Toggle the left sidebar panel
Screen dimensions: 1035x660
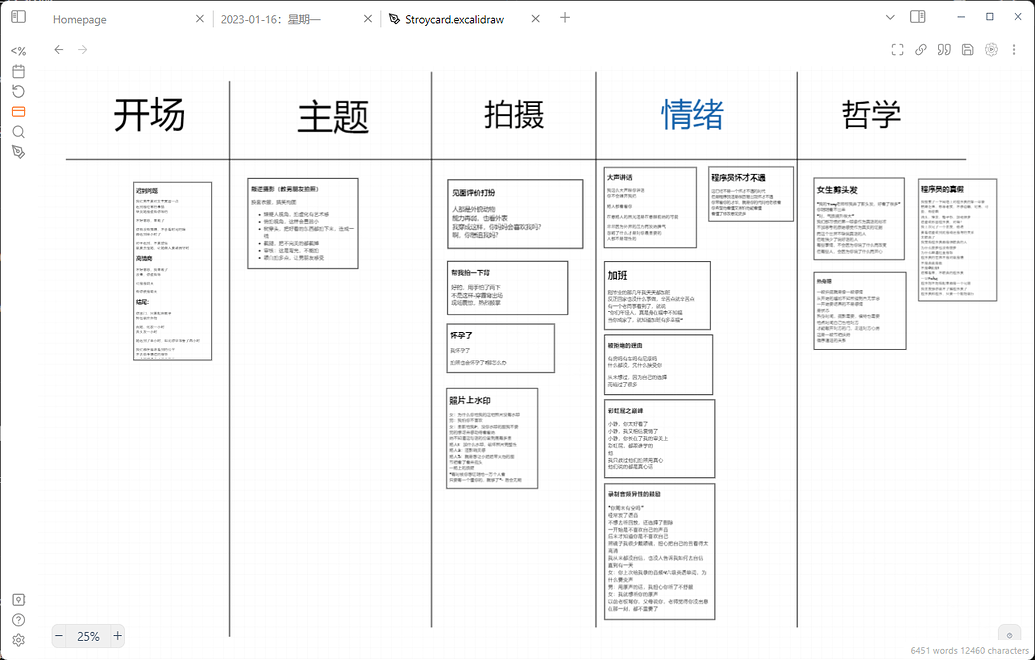tap(18, 17)
